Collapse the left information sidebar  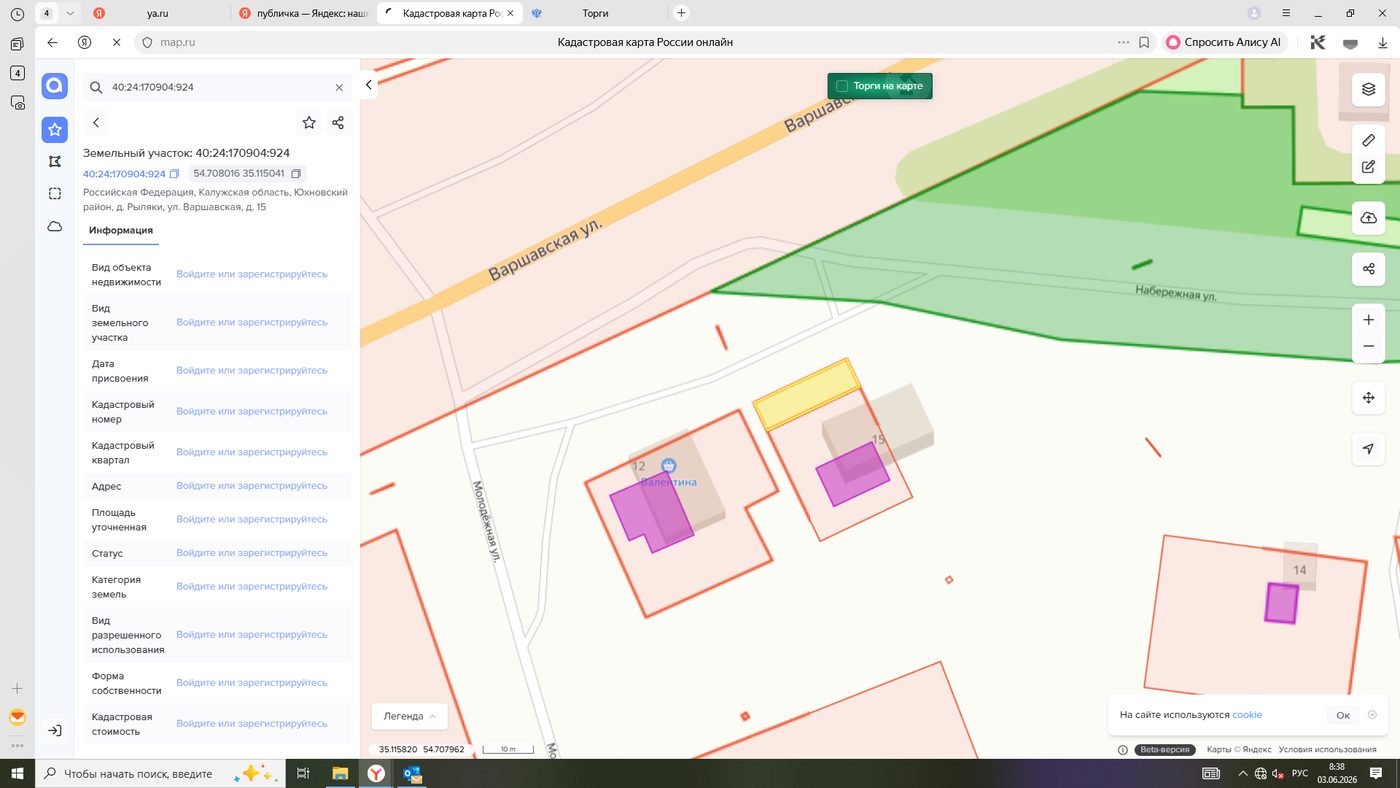368,85
